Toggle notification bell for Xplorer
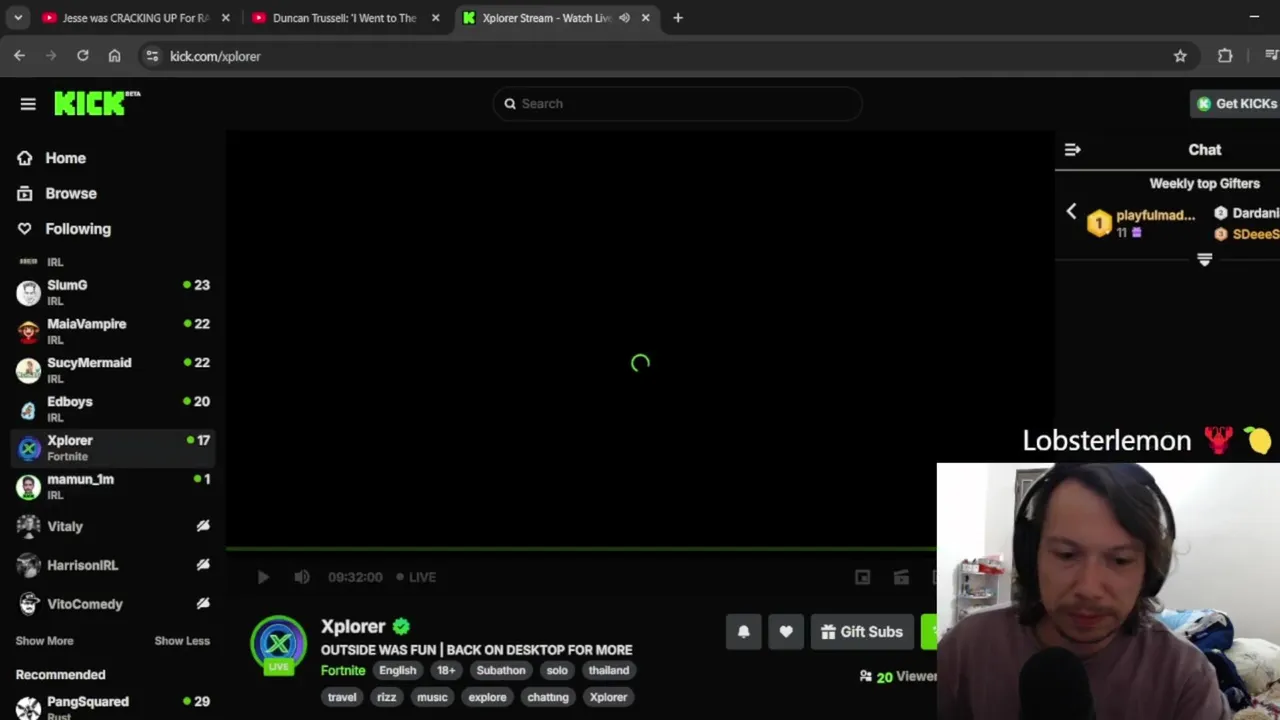This screenshot has height=720, width=1280. point(743,632)
